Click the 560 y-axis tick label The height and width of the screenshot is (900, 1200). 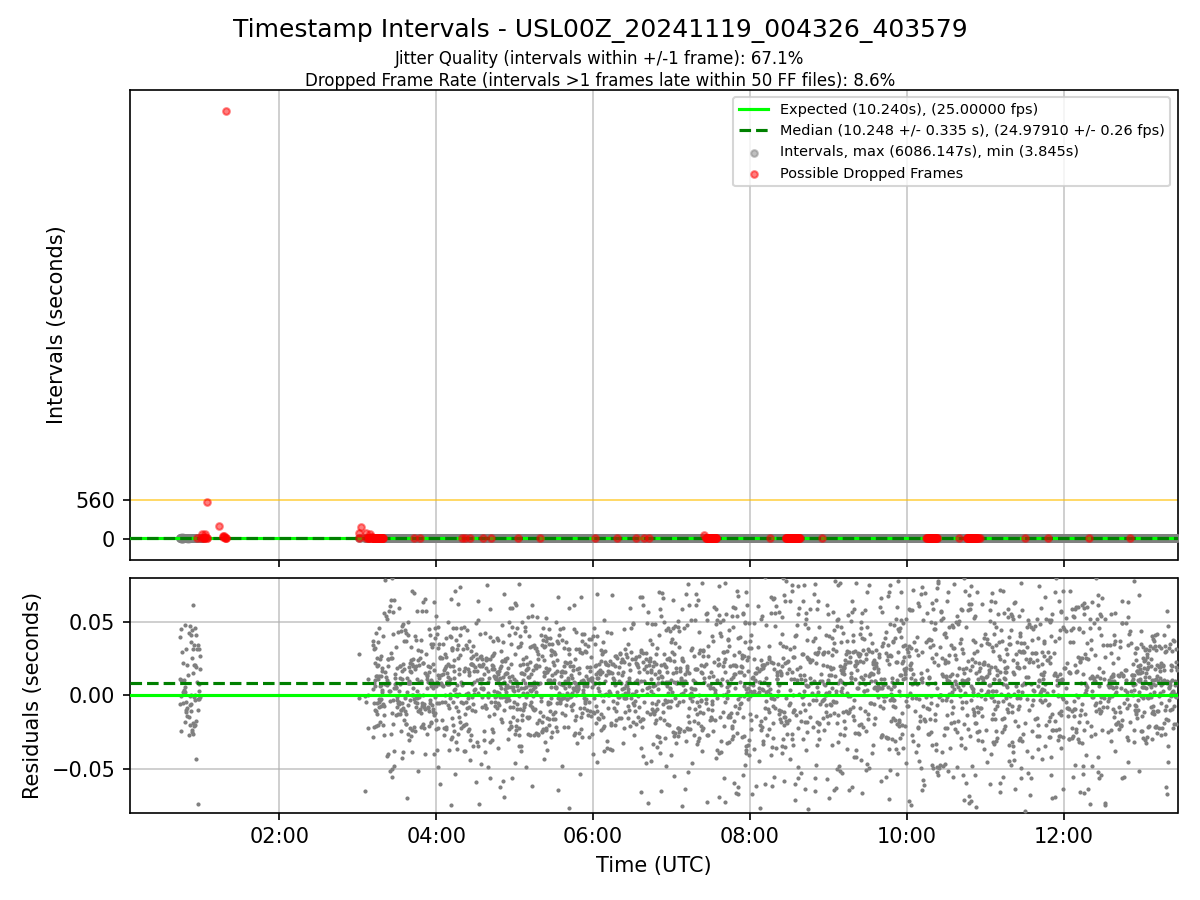coord(96,500)
